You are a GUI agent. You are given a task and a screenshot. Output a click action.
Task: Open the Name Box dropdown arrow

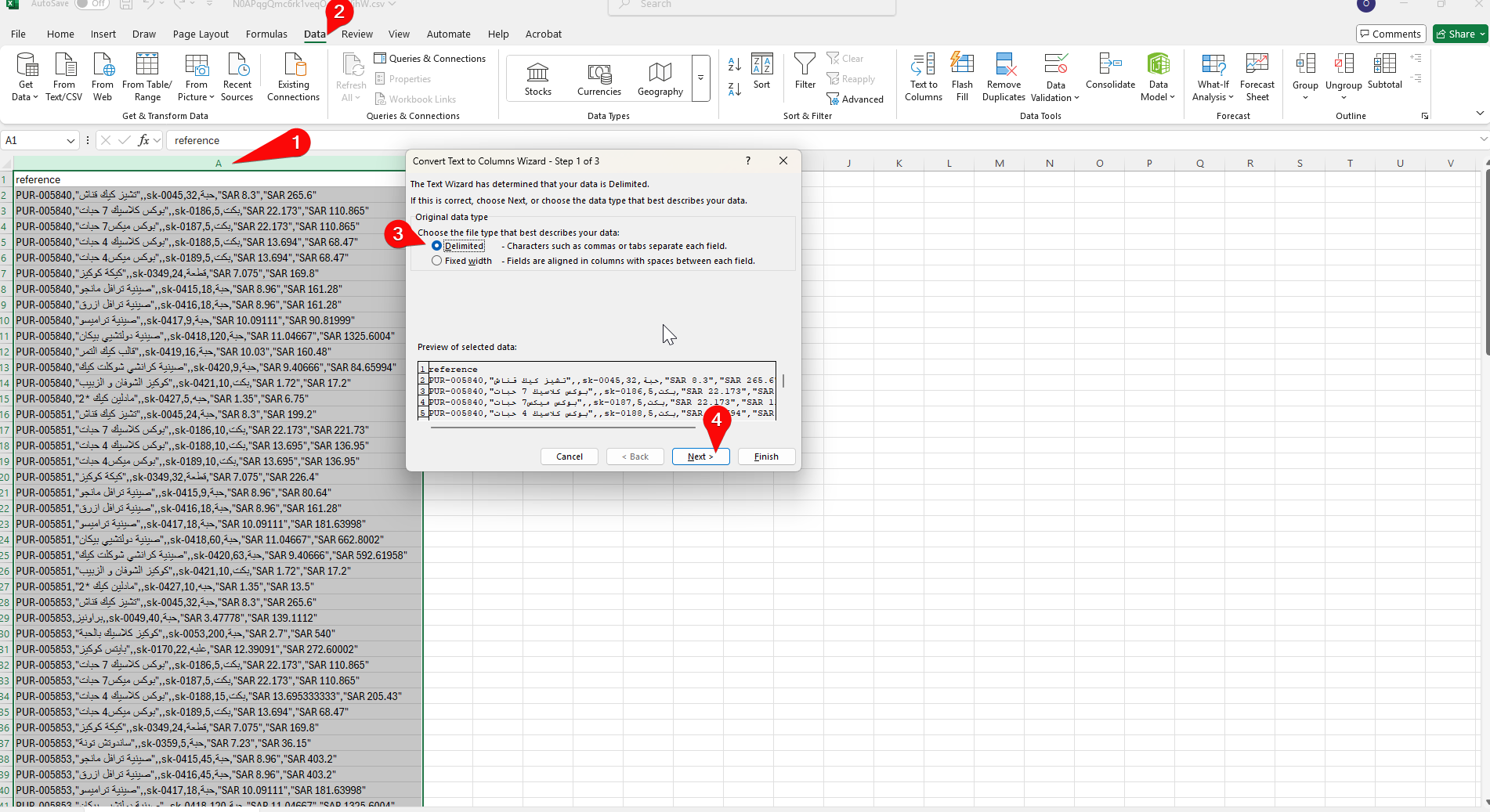pos(71,141)
